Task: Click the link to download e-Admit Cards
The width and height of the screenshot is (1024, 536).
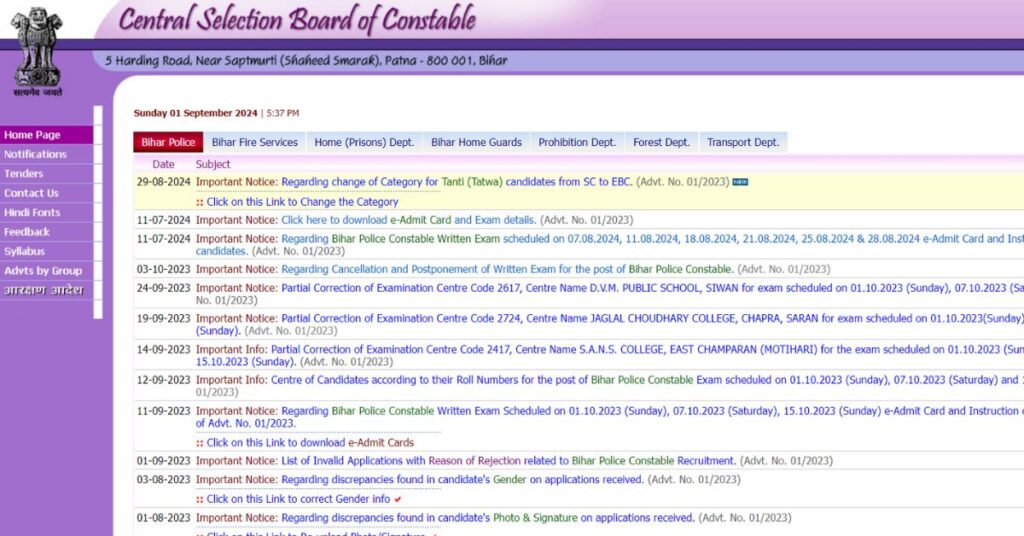Action: click(310, 443)
